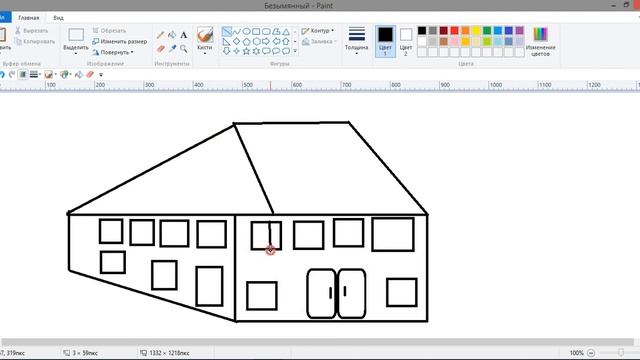Open Customize Quick Access Toolbar arrow
This screenshot has width=640, height=360.
coord(101,75)
